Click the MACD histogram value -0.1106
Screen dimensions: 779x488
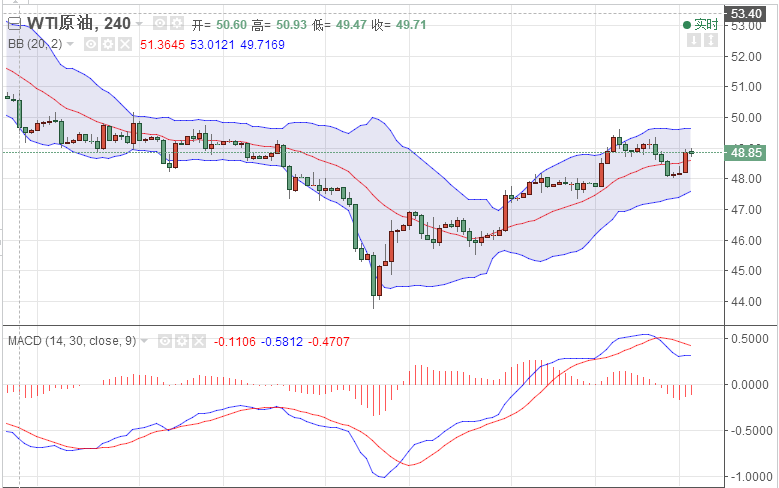(x=234, y=342)
